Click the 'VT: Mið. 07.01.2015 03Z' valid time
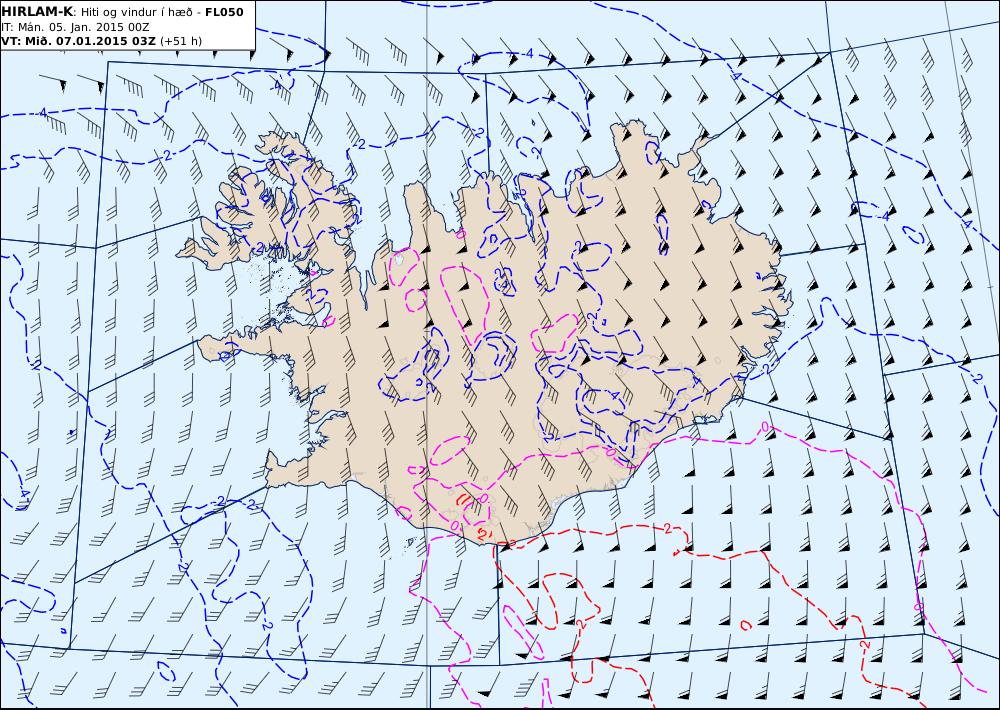The width and height of the screenshot is (1000, 710). 78,41
